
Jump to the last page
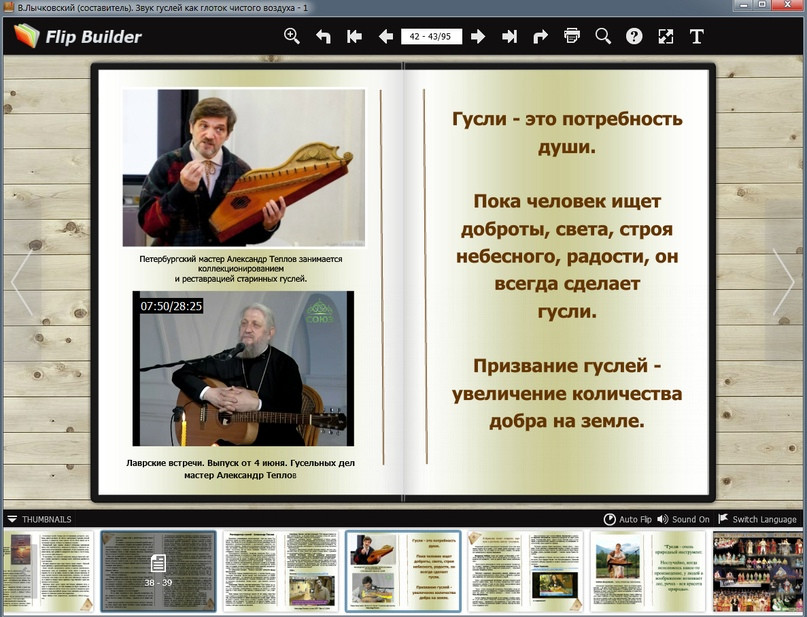tap(509, 37)
